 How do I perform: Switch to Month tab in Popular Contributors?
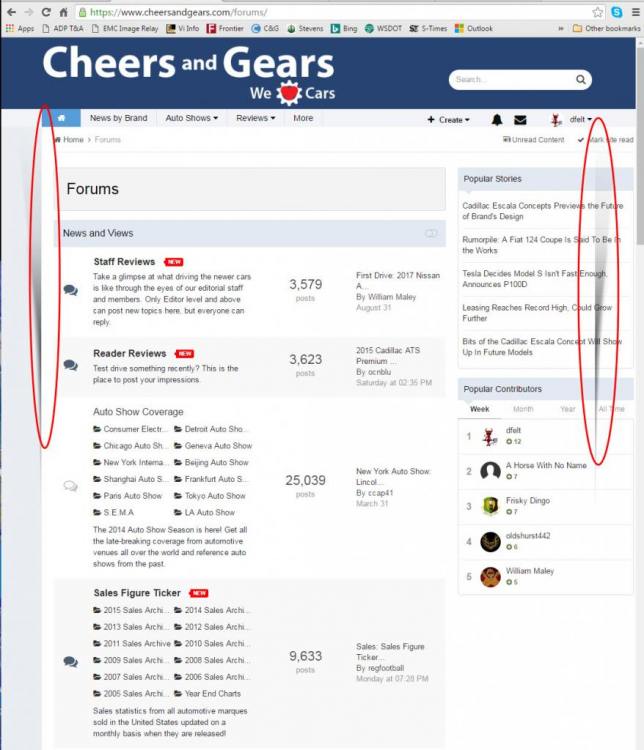click(x=523, y=409)
